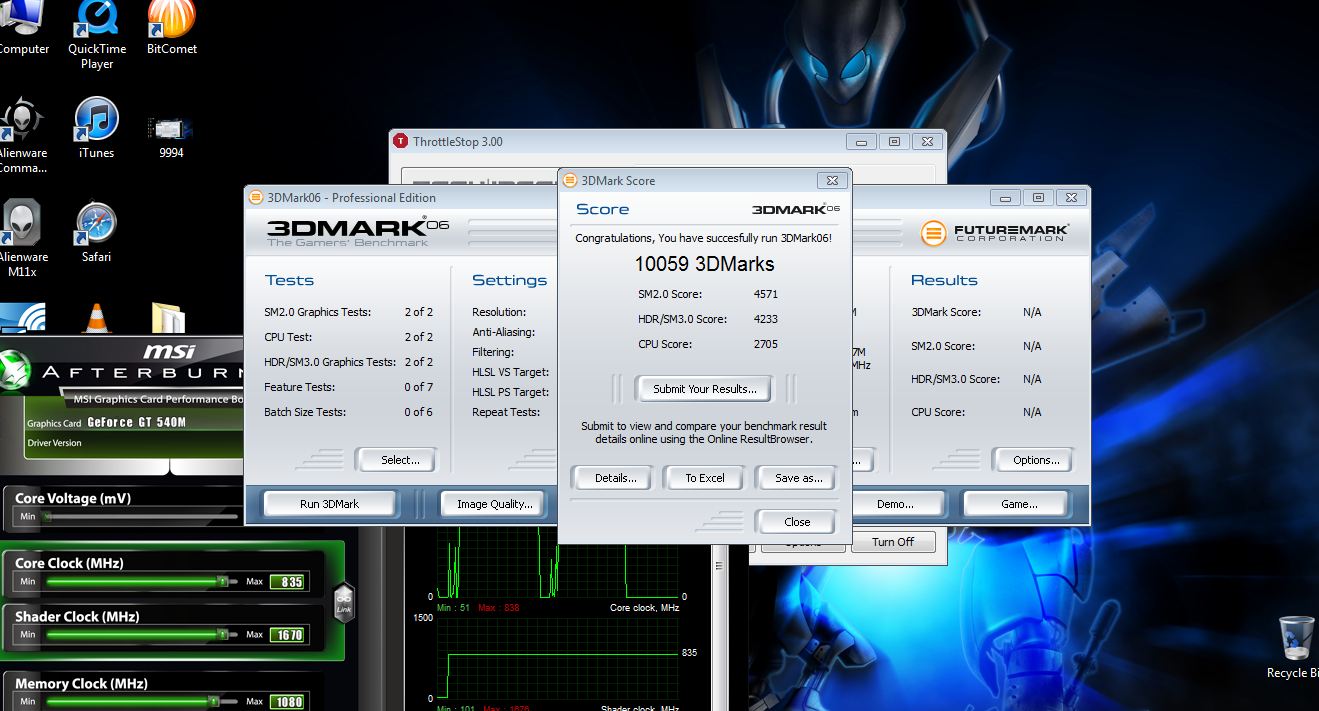Open score Details
This screenshot has width=1319, height=711.
click(x=615, y=478)
